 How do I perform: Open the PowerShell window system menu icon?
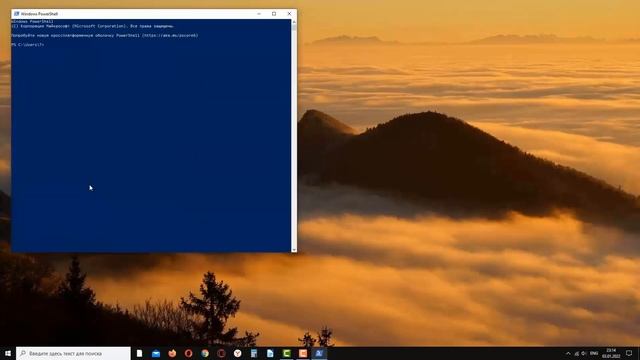[16, 13]
